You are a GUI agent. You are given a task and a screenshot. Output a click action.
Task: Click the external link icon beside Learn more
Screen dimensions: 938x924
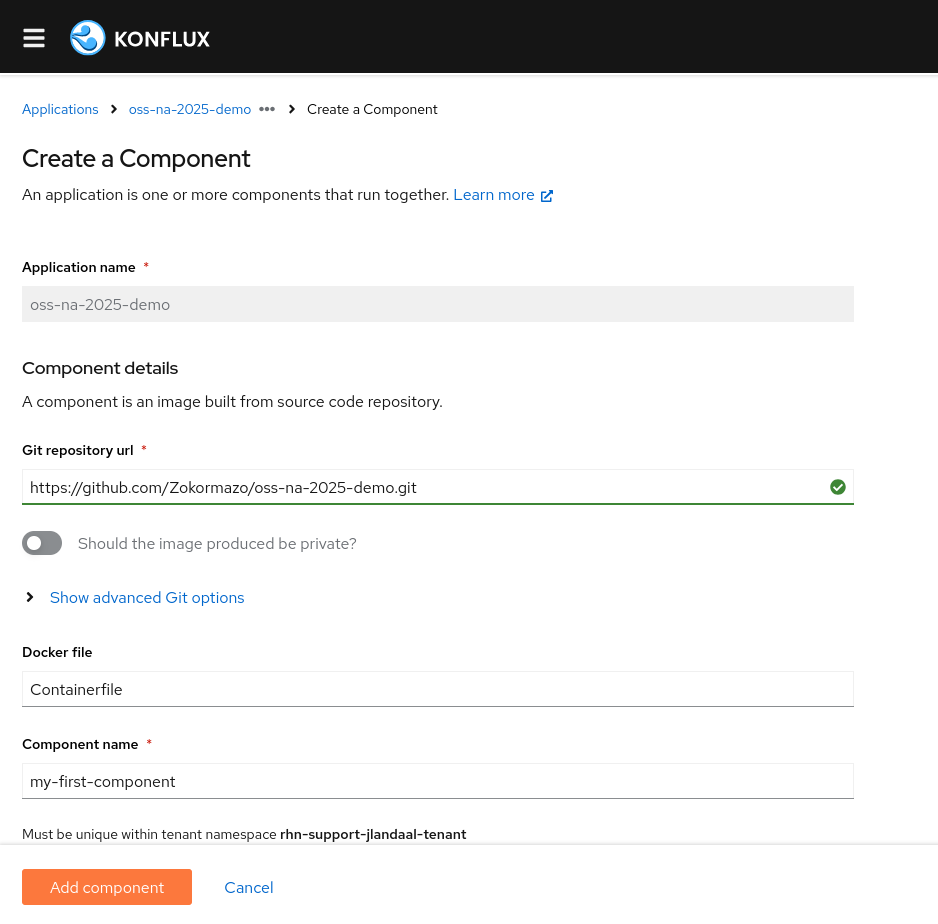(546, 195)
